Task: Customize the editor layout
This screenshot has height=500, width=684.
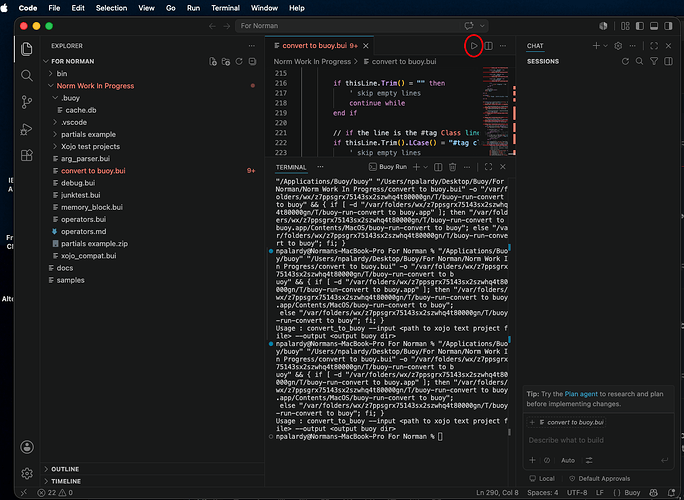Action: (625, 26)
